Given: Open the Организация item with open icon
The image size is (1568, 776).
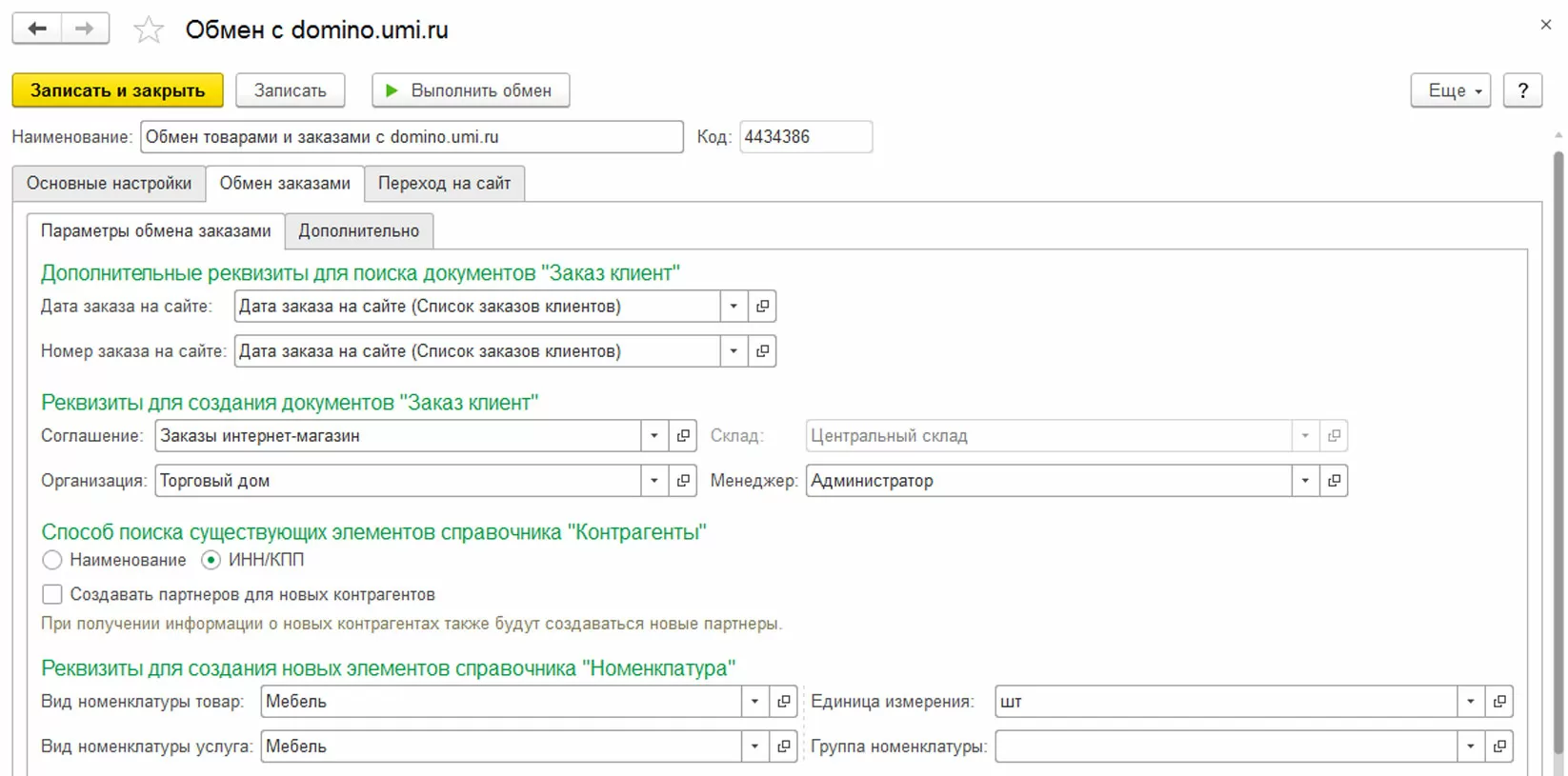Looking at the screenshot, I should pyautogui.click(x=683, y=481).
